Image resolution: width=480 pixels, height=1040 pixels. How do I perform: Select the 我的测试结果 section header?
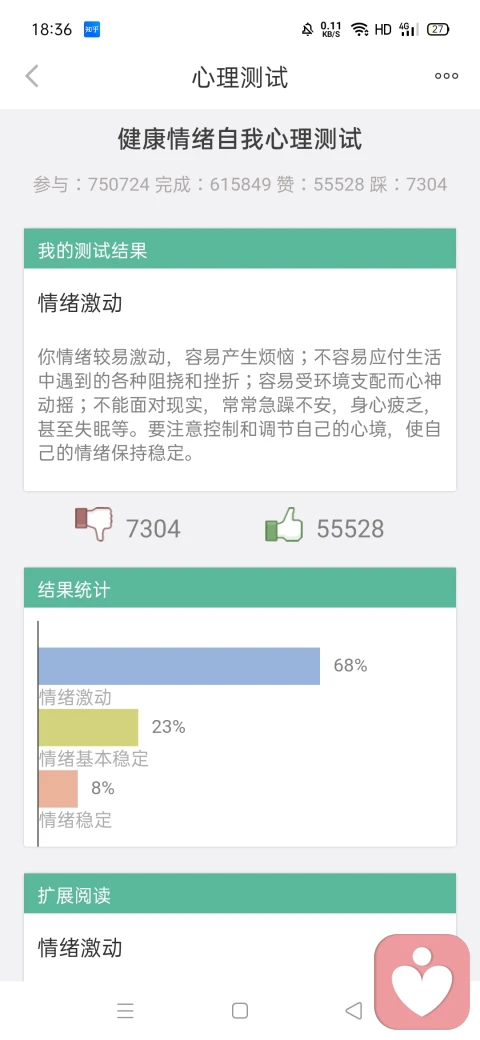240,249
